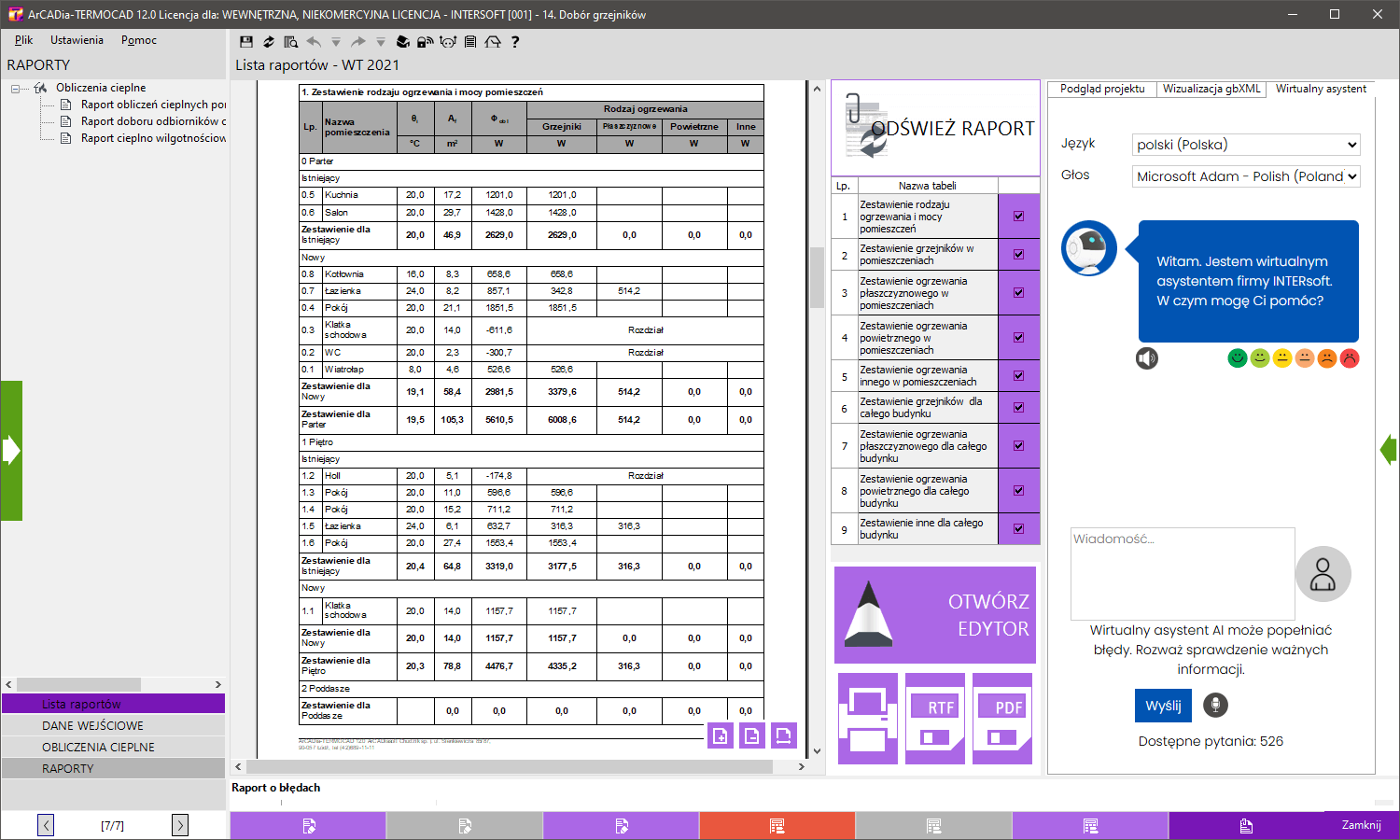Click the ODŚWIEŻ RAPORT button
Image resolution: width=1400 pixels, height=840 pixels.
[x=935, y=128]
